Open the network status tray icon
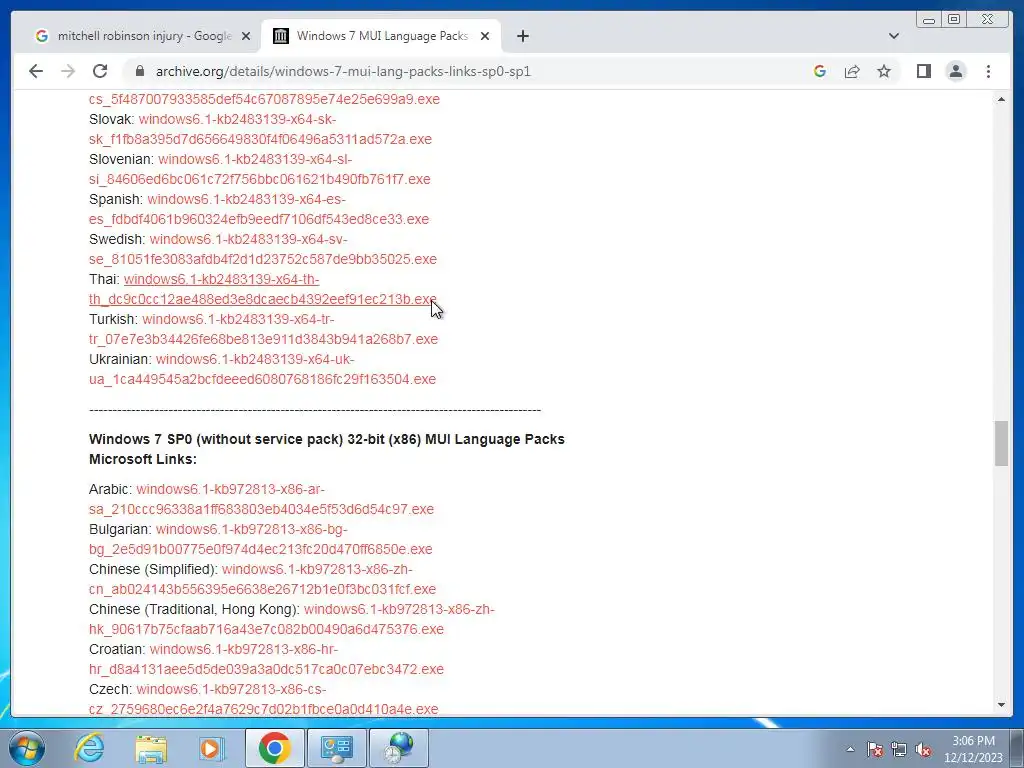Image resolution: width=1024 pixels, height=768 pixels. 899,750
